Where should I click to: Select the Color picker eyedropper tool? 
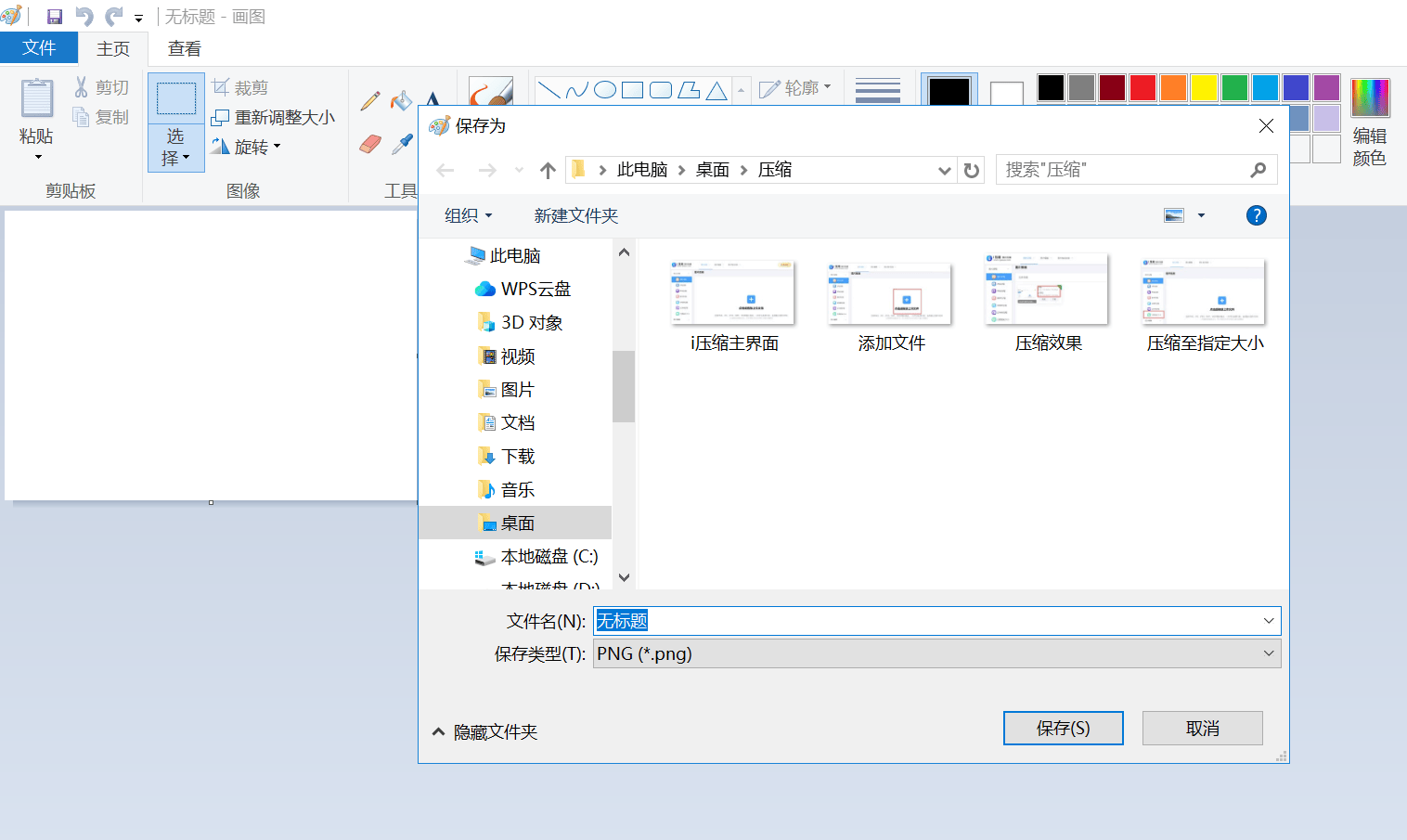pyautogui.click(x=401, y=144)
